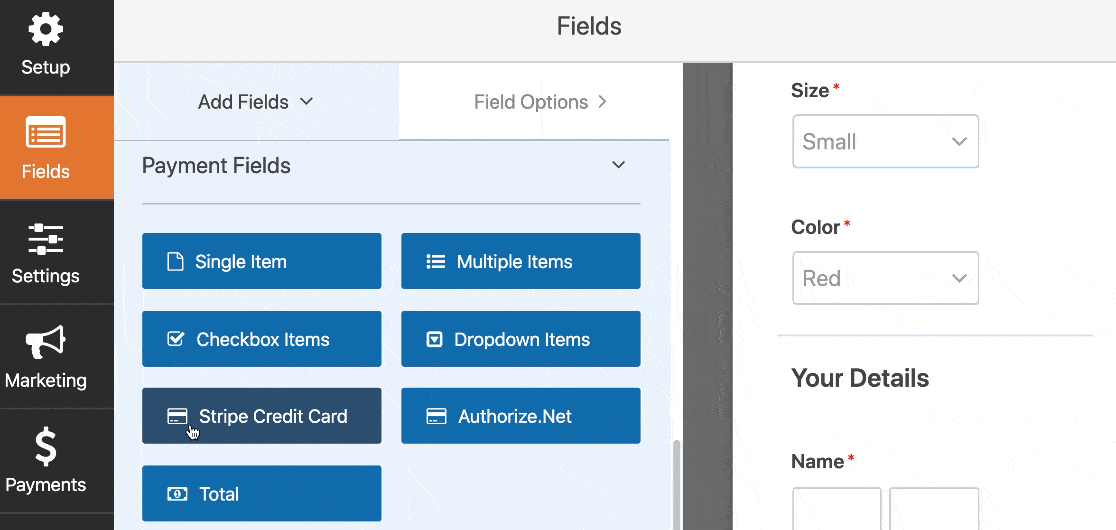
Task: Open Payments dollar sign icon
Action: tap(46, 447)
